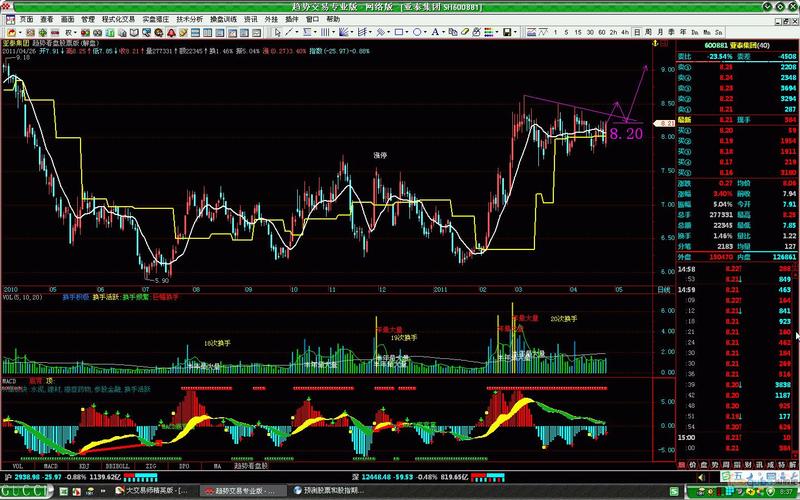Expand the line tool dropdown arrow
The image size is (800, 500).
(297, 33)
